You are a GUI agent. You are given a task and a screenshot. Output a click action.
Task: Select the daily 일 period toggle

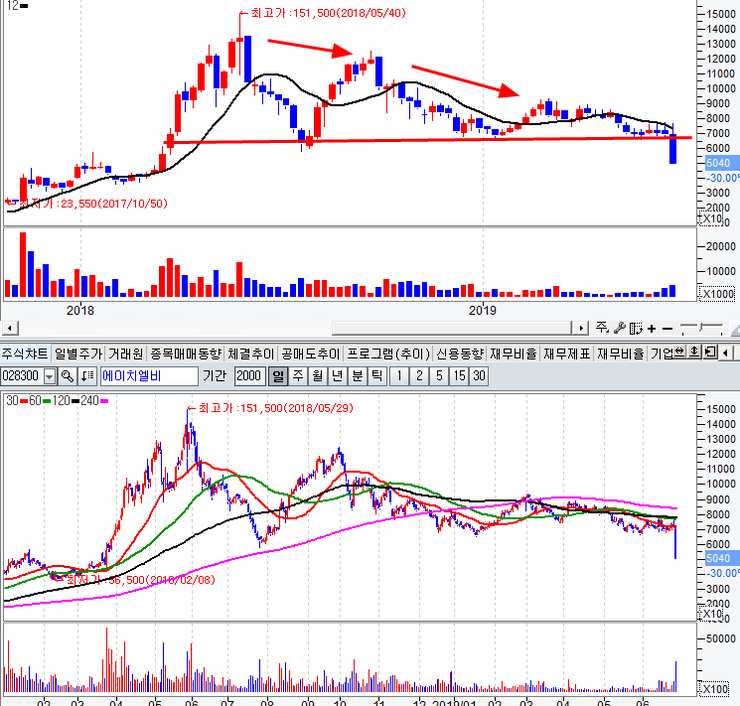(x=278, y=376)
